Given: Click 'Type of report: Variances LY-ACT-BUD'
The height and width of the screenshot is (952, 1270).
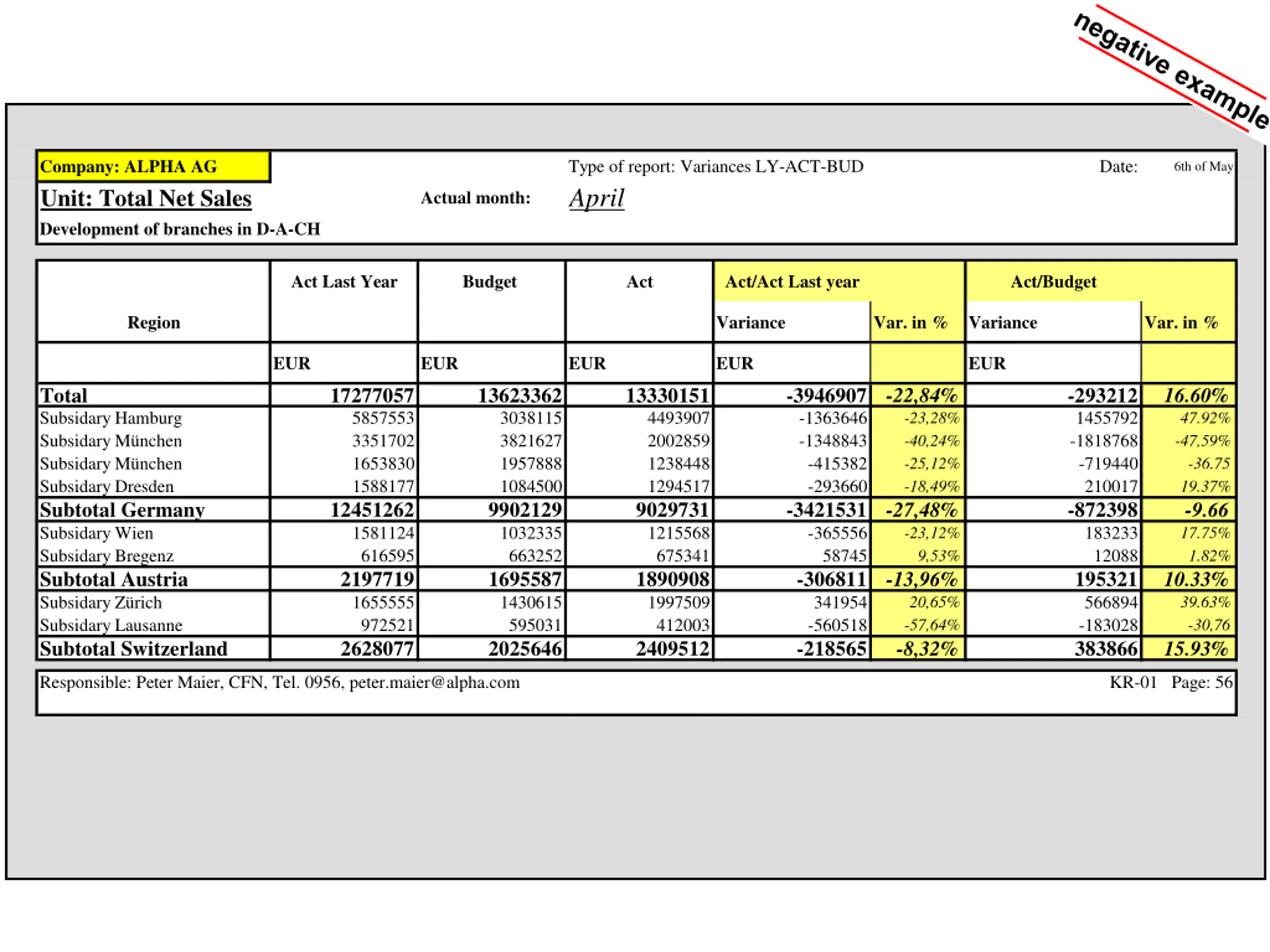Looking at the screenshot, I should (716, 167).
